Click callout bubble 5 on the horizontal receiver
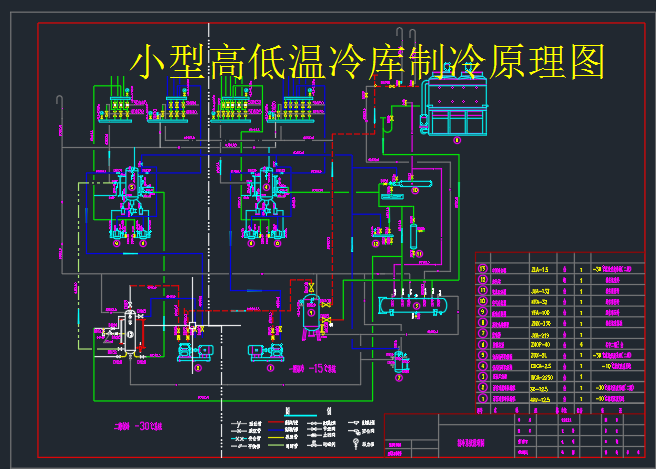Screen dimensions: 656x469 pyautogui.click(x=416, y=306)
